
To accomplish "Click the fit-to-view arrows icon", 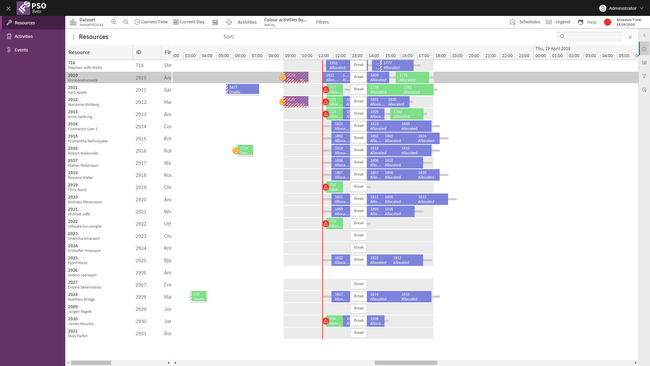I will click(229, 22).
